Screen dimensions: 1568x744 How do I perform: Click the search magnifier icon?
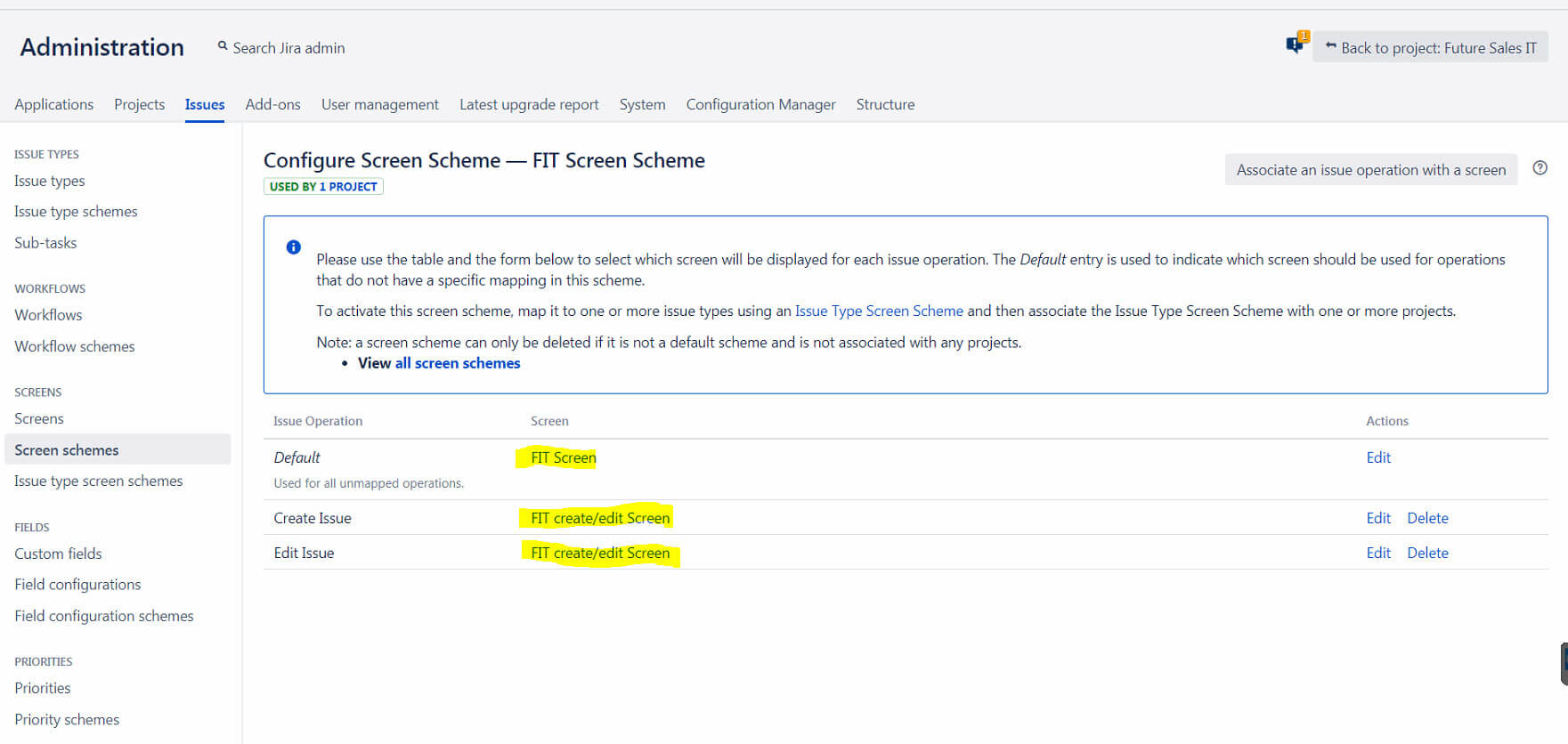[223, 46]
